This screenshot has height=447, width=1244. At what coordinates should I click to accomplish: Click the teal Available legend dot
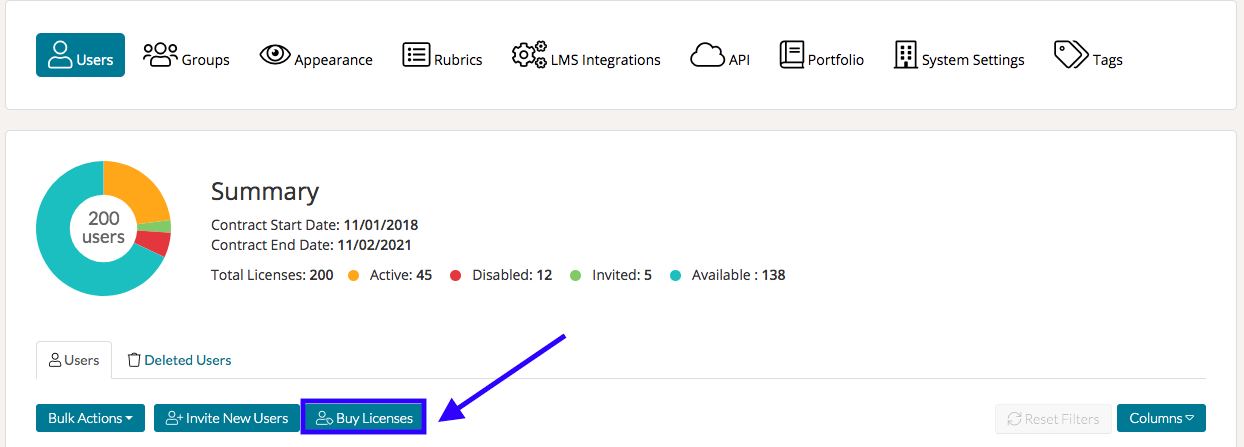pyautogui.click(x=675, y=275)
